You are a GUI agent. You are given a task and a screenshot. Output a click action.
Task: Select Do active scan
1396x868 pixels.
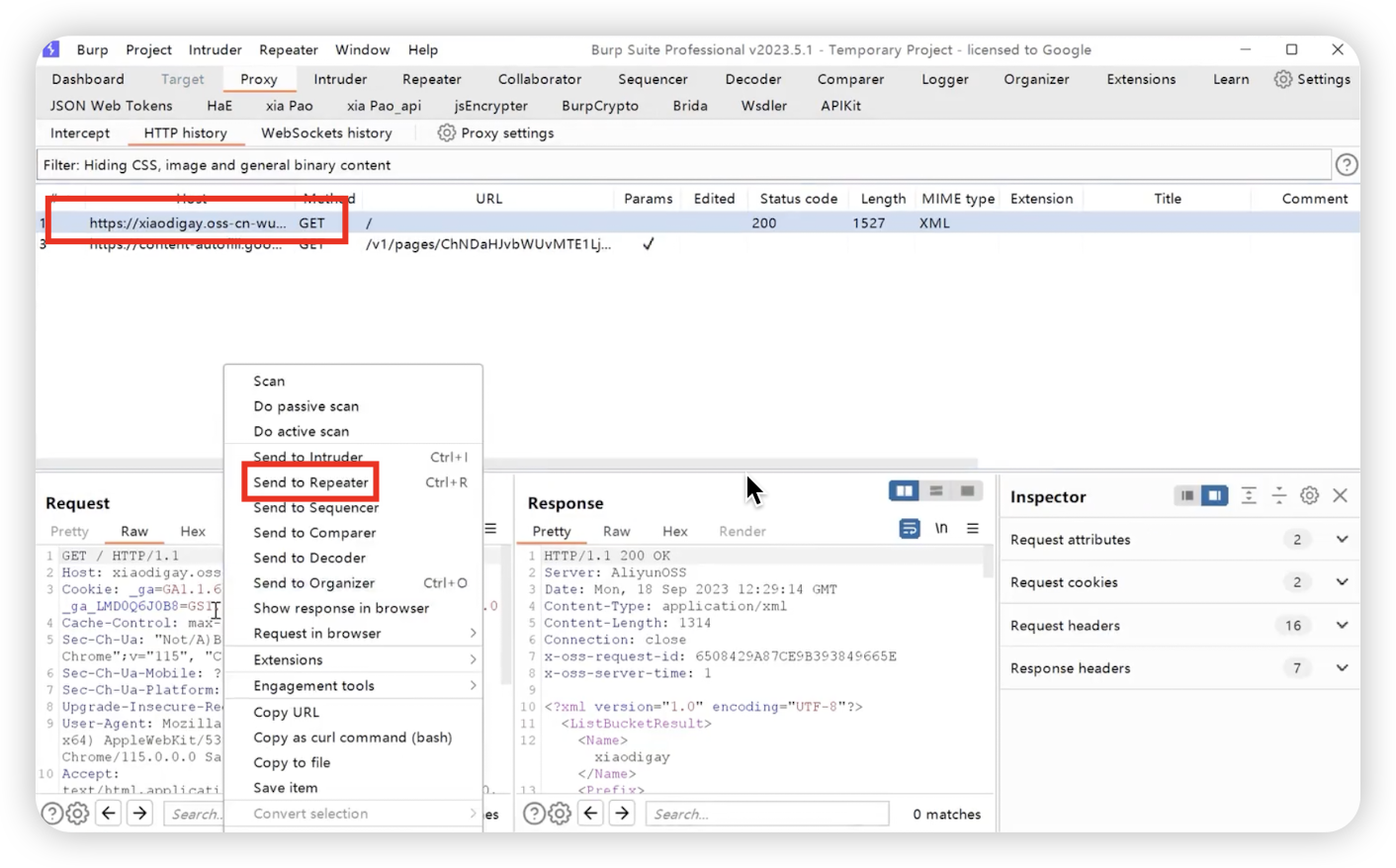pos(353,431)
